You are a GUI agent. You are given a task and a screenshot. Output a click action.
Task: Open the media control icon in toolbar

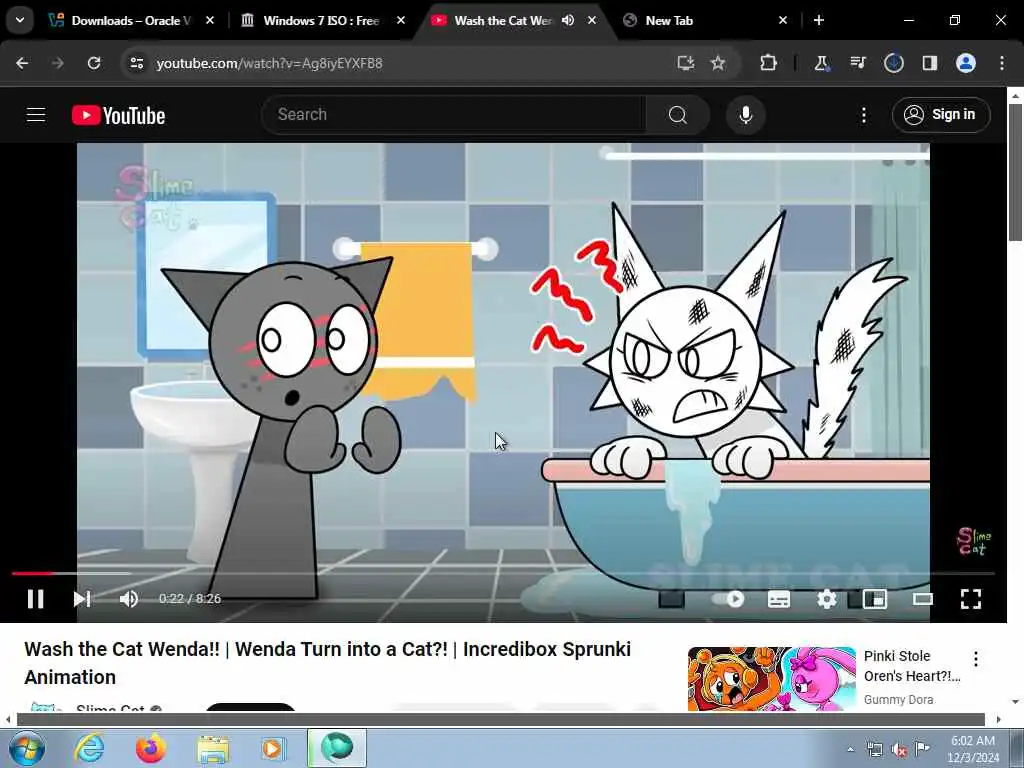(x=857, y=63)
